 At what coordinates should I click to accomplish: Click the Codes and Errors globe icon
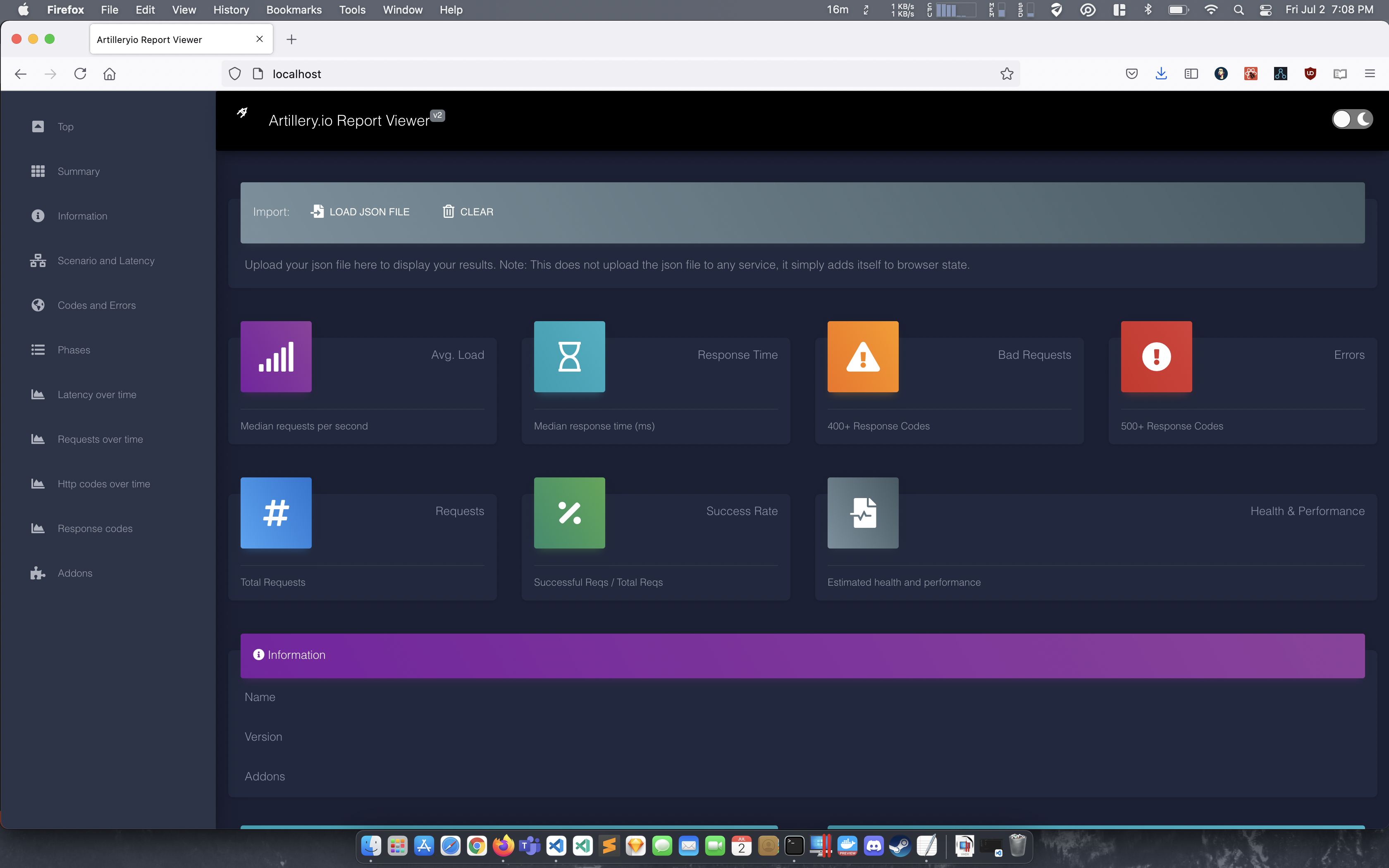pyautogui.click(x=38, y=305)
